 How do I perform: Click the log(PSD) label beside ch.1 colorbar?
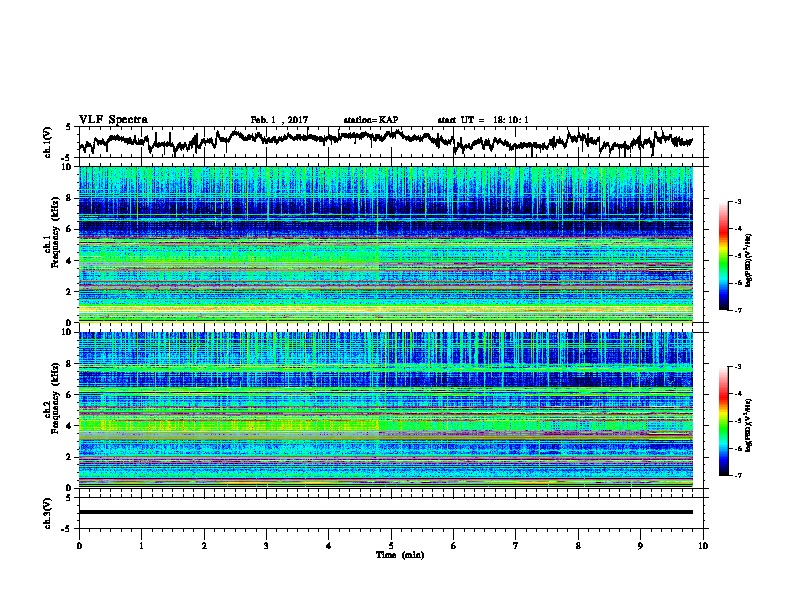749,261
